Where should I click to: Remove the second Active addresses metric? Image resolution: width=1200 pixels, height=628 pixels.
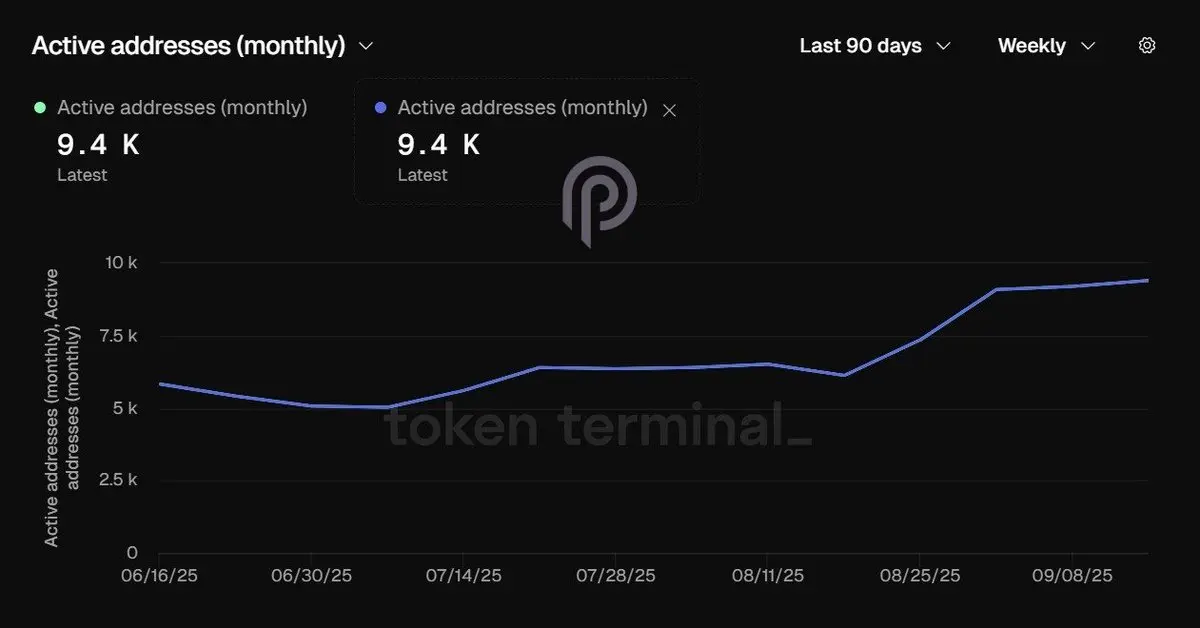coord(670,111)
